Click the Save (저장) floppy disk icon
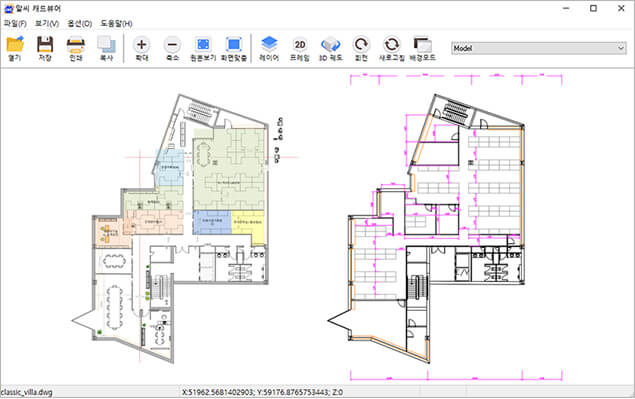 click(45, 45)
